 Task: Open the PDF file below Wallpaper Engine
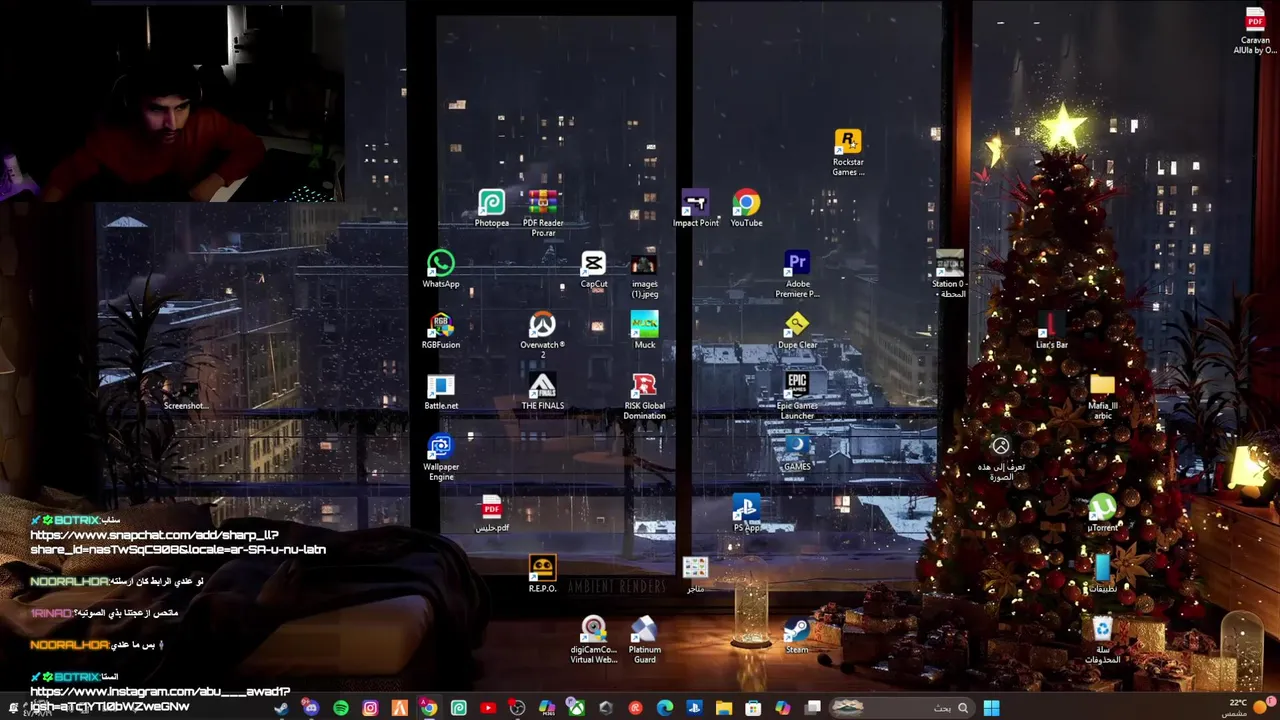(x=491, y=514)
